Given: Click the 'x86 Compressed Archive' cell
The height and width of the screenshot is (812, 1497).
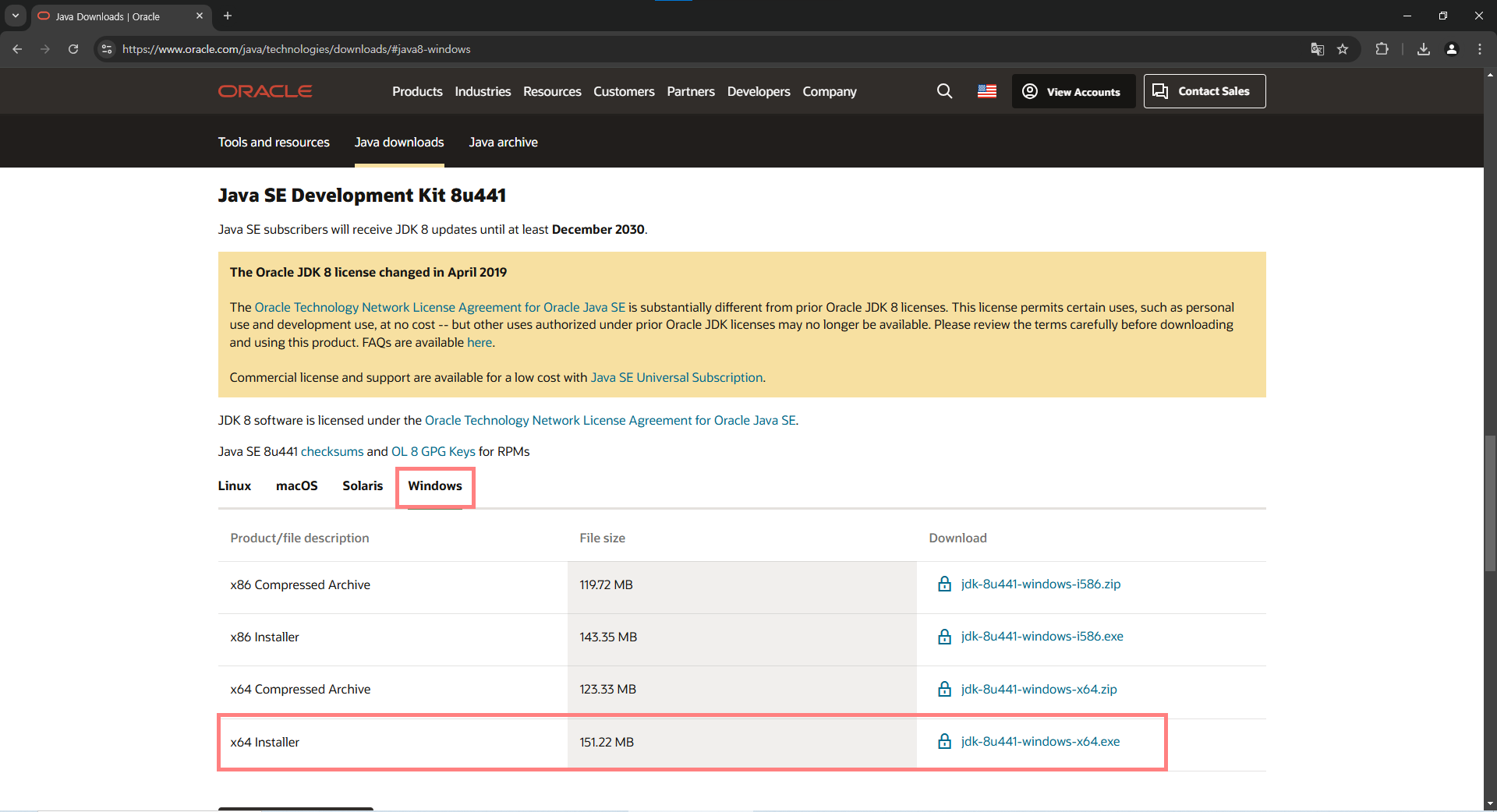Looking at the screenshot, I should 300,584.
